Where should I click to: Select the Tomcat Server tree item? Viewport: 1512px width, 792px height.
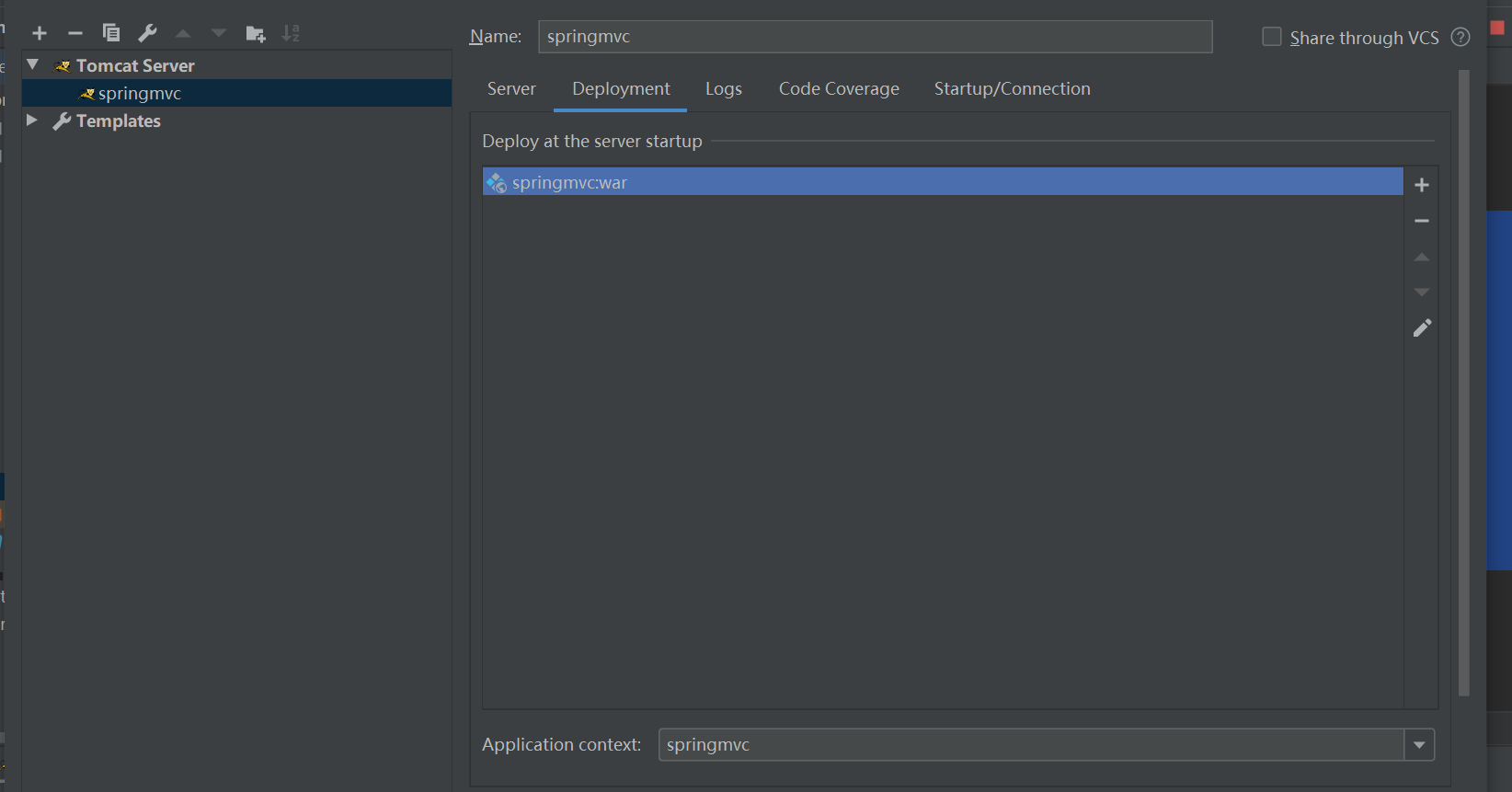135,65
